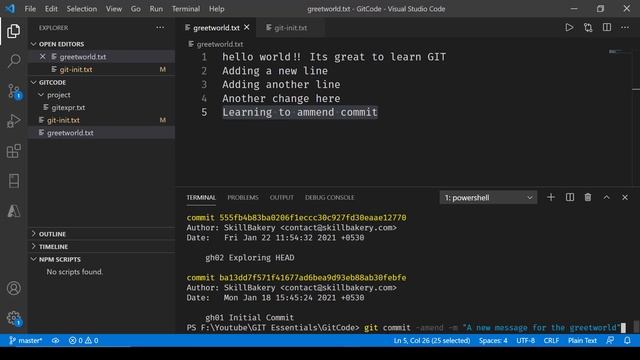Open notifications bell in status bar
The width and height of the screenshot is (640, 360).
coord(627,340)
